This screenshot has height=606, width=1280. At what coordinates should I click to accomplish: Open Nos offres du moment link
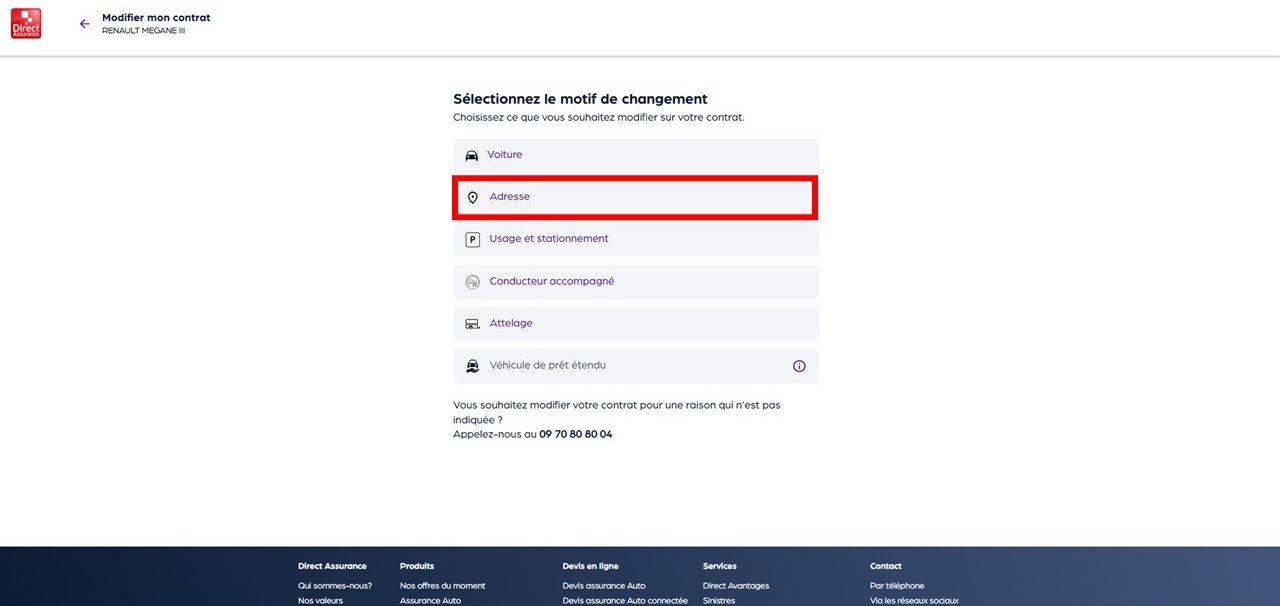point(442,586)
